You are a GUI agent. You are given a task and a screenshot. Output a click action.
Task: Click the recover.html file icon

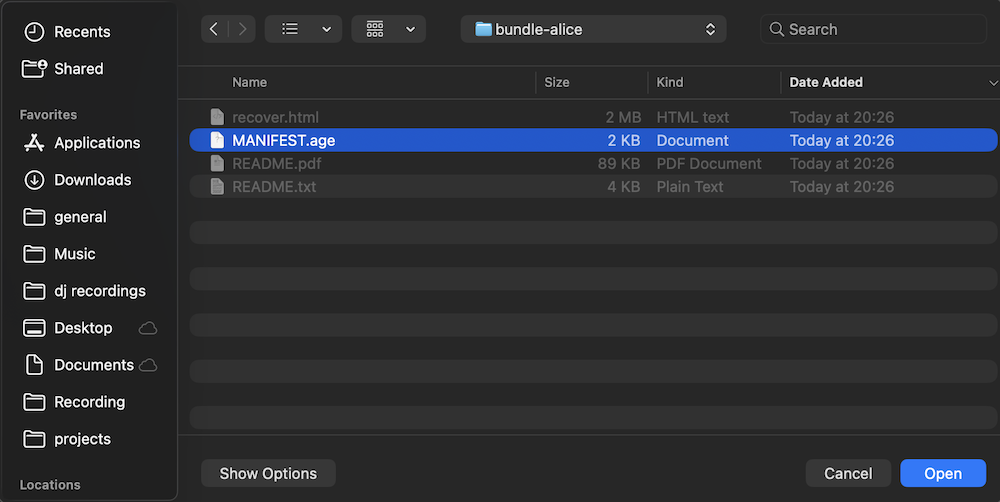tap(217, 117)
